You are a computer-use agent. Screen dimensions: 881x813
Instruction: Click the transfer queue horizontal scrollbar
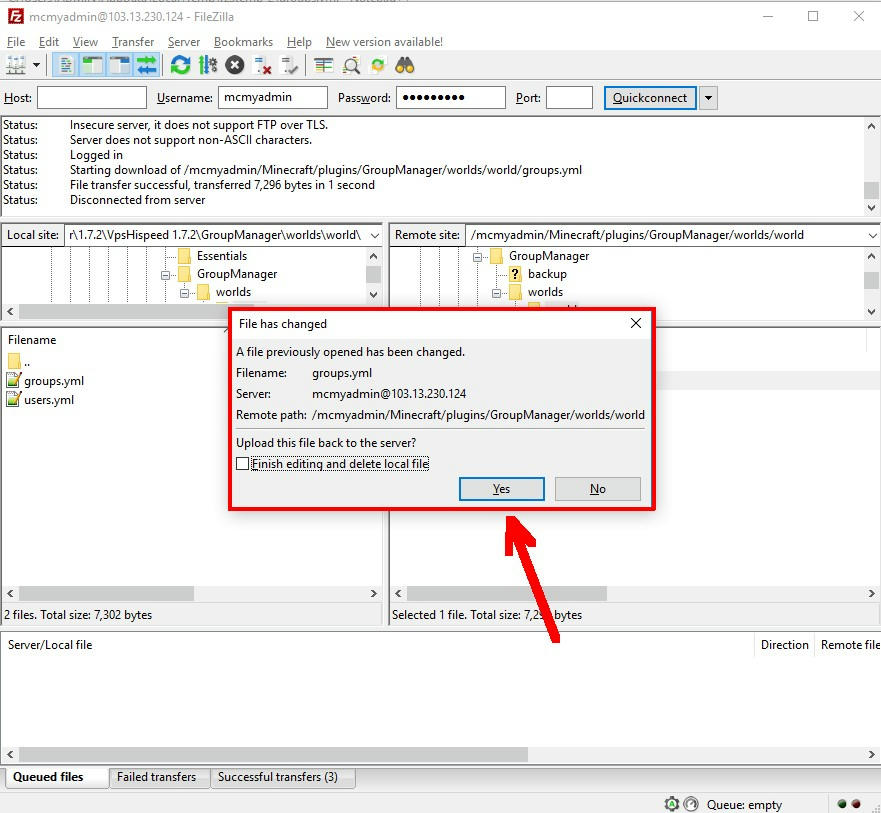tap(274, 754)
